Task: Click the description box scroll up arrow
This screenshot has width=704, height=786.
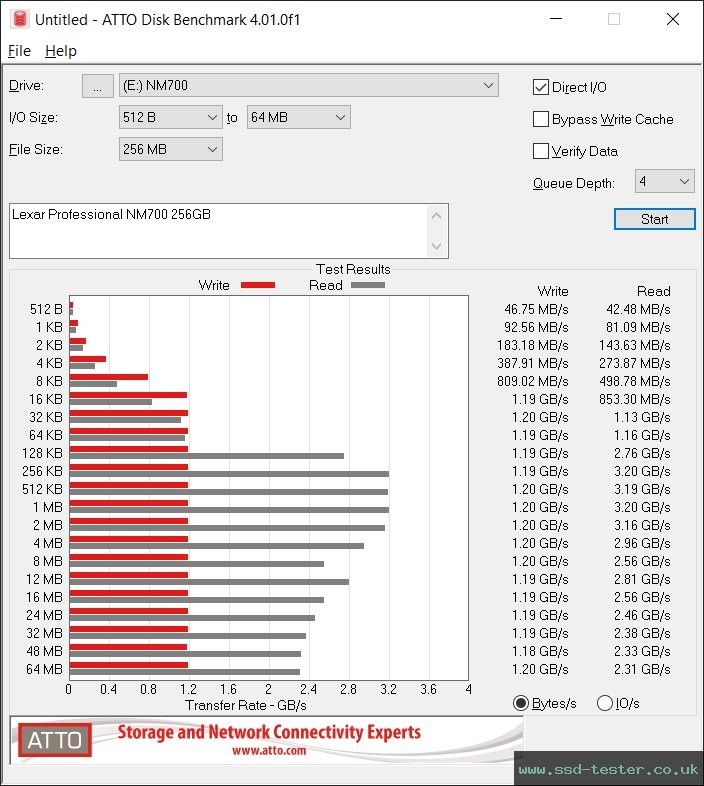Action: click(x=436, y=216)
